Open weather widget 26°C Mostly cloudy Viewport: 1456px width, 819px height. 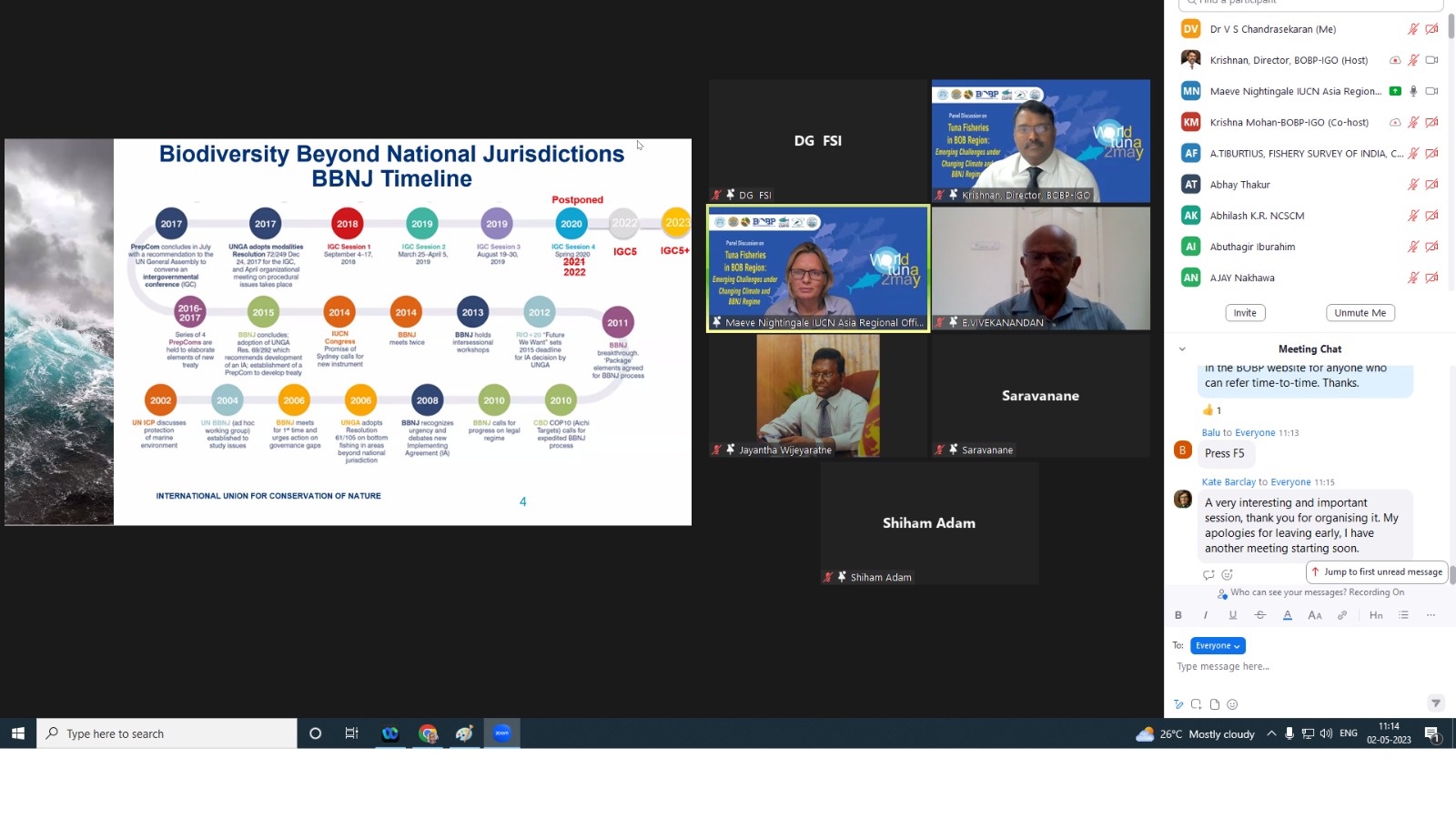pos(1195,733)
